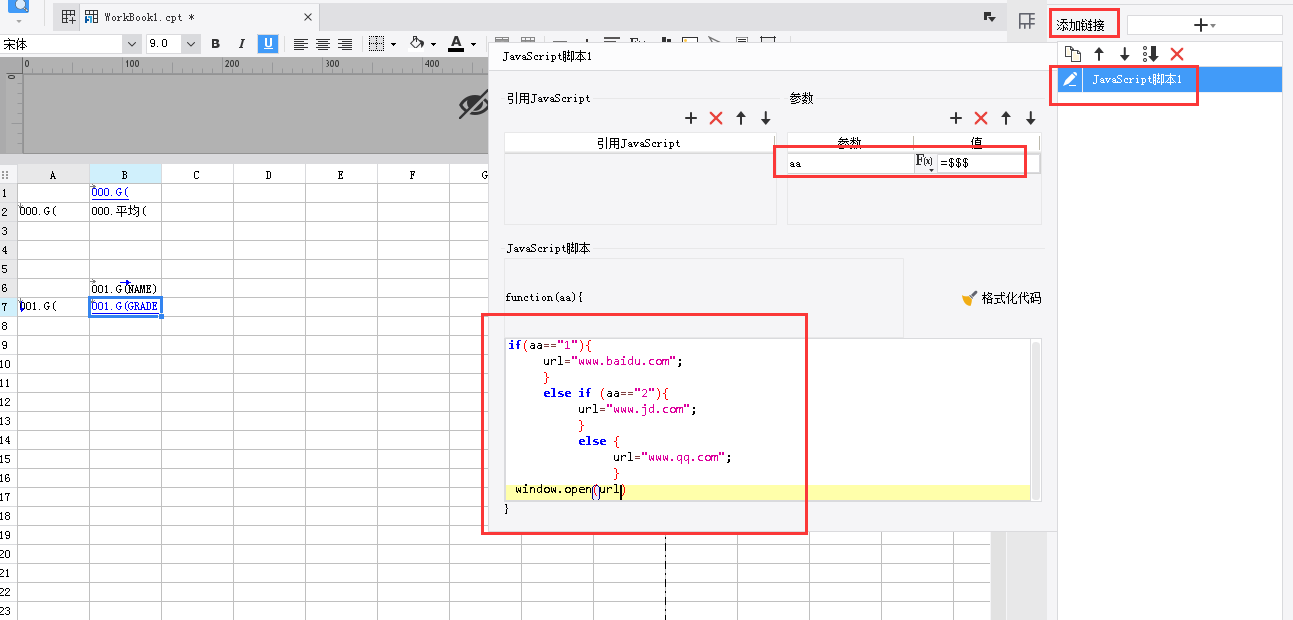Remove the selected hyperlink with the red X

(1177, 54)
